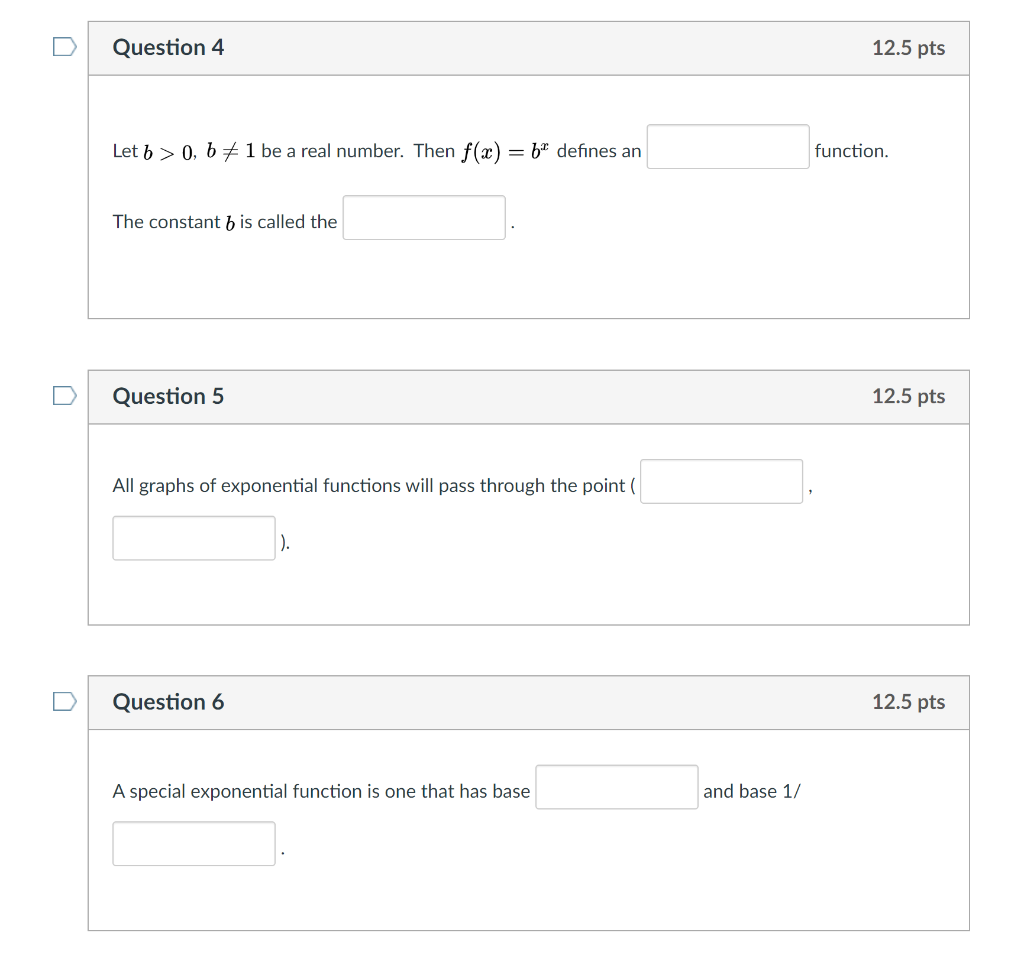Click the second coordinate blank in Question 5

point(193,537)
